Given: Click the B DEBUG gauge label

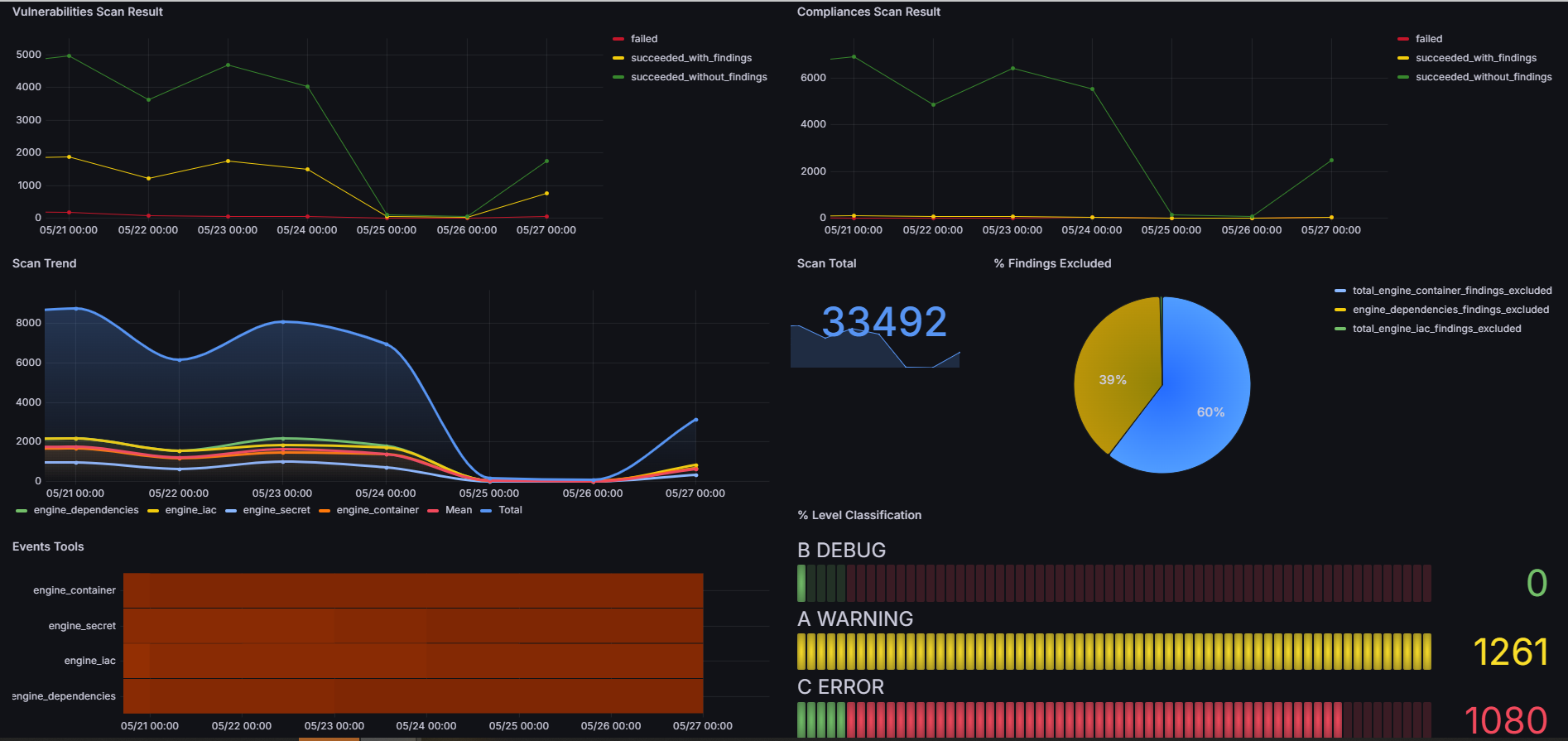Looking at the screenshot, I should 841,550.
